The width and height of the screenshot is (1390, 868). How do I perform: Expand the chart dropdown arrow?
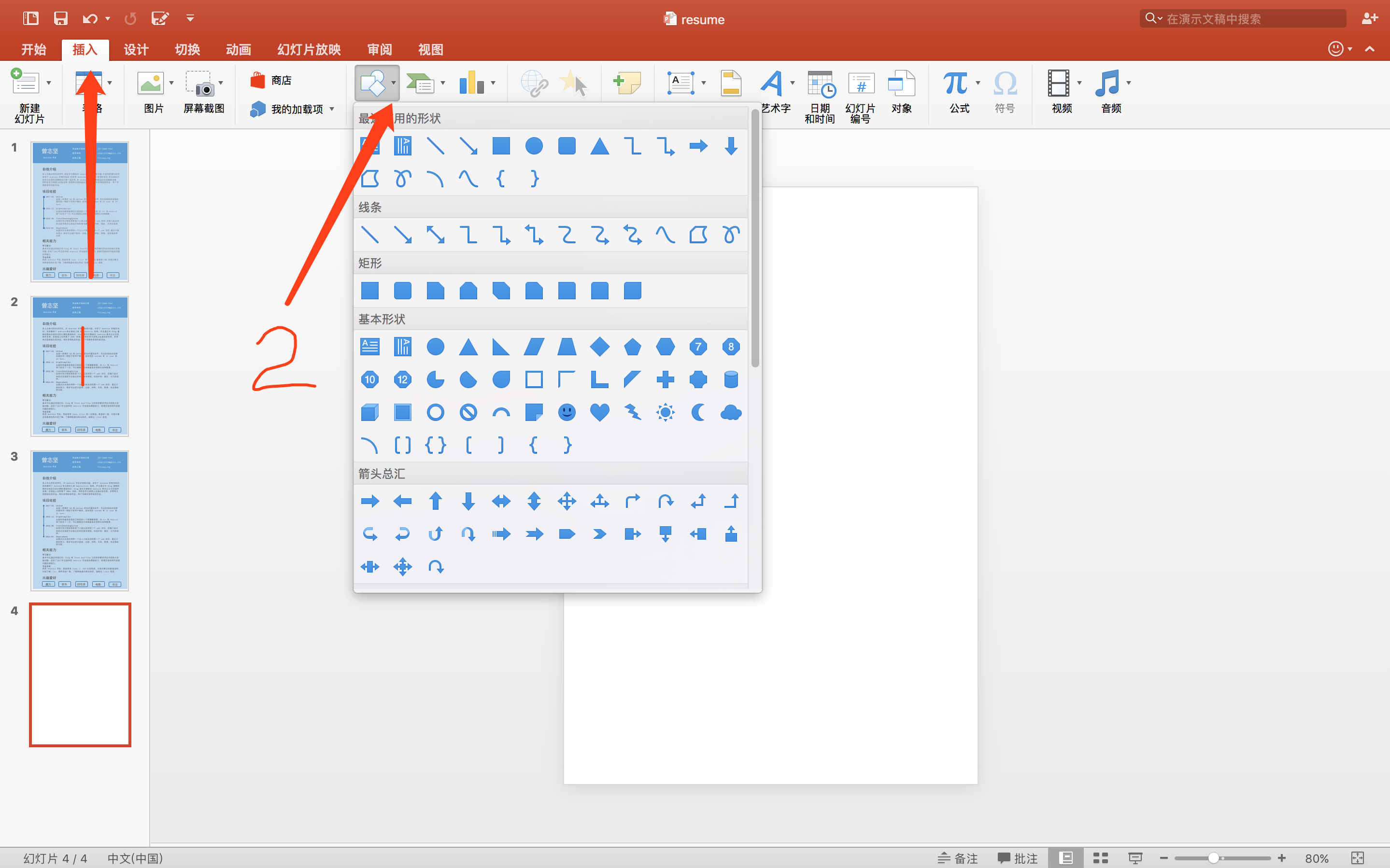click(493, 84)
